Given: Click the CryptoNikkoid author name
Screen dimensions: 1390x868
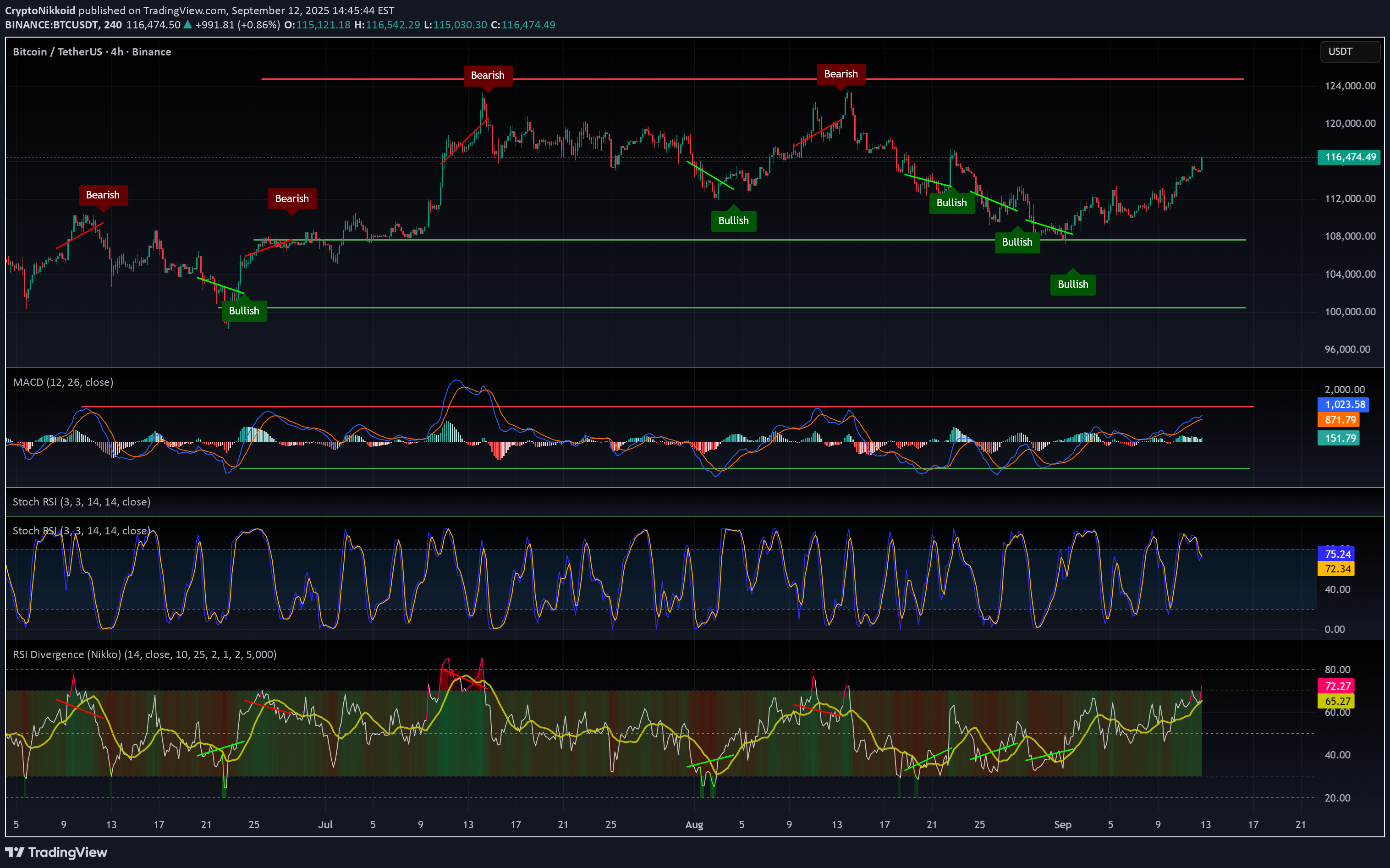Looking at the screenshot, I should [40, 11].
